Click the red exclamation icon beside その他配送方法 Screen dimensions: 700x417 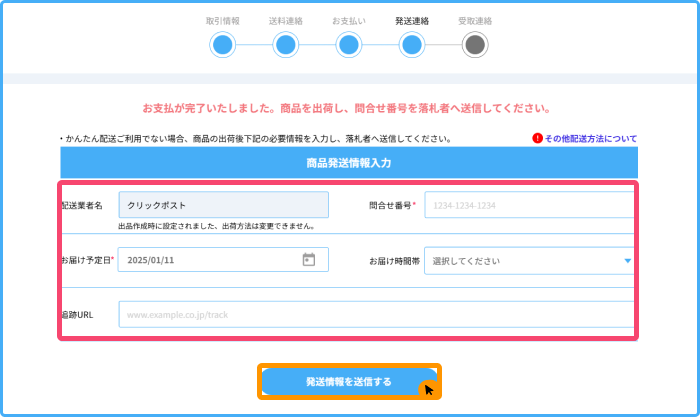coord(537,139)
